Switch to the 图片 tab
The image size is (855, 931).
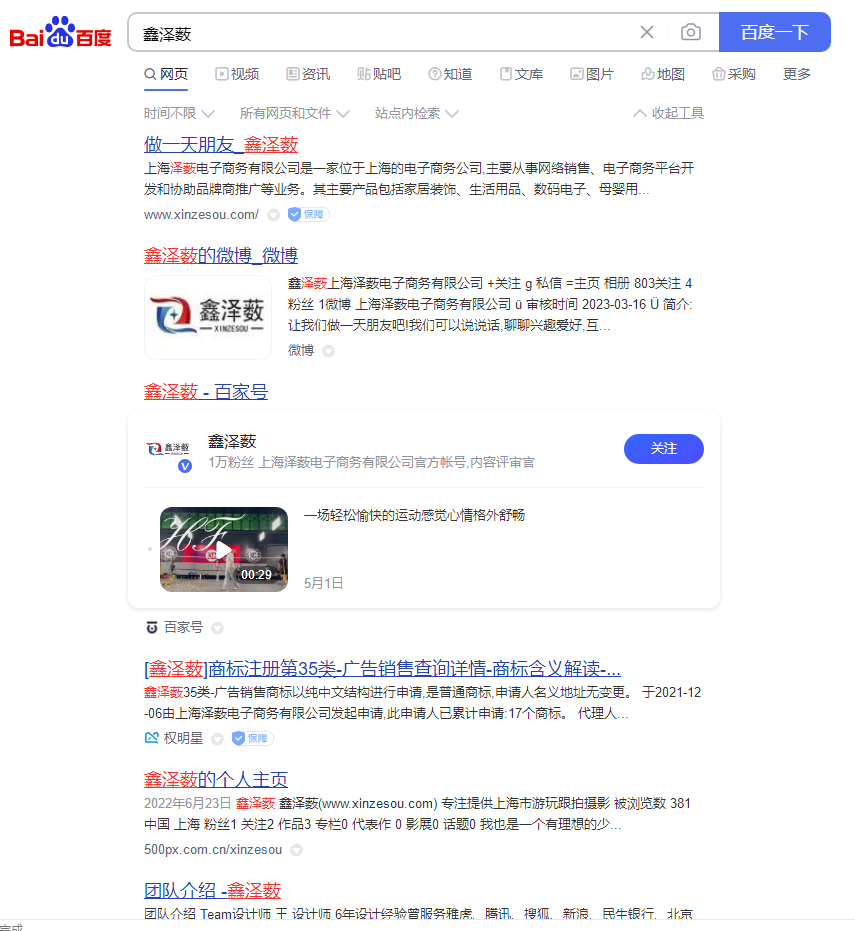click(x=592, y=74)
